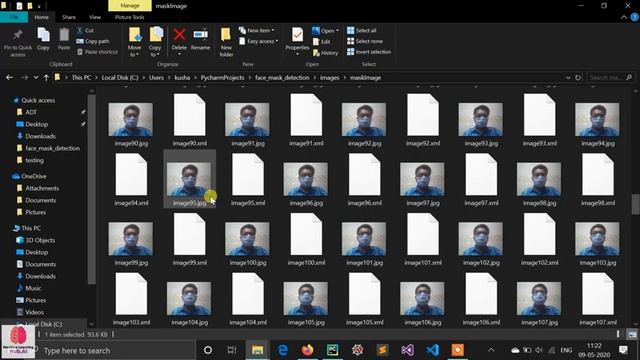Open the File tab

tap(14, 17)
